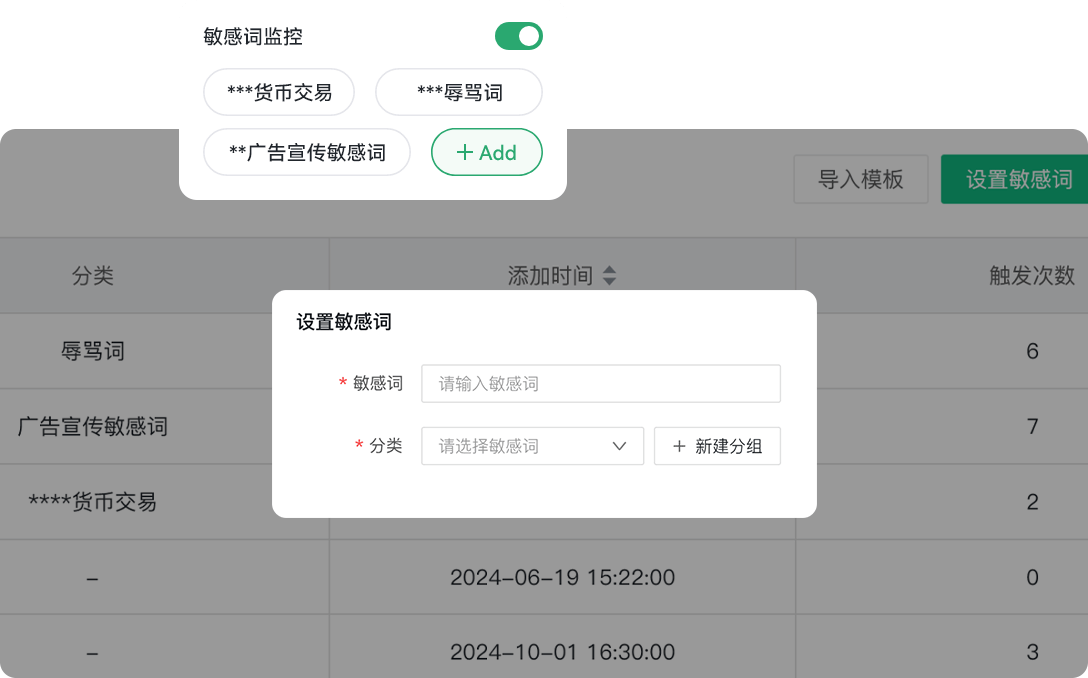Click the trigger count 7 cell
Viewport: 1088px width, 678px height.
(x=1032, y=426)
